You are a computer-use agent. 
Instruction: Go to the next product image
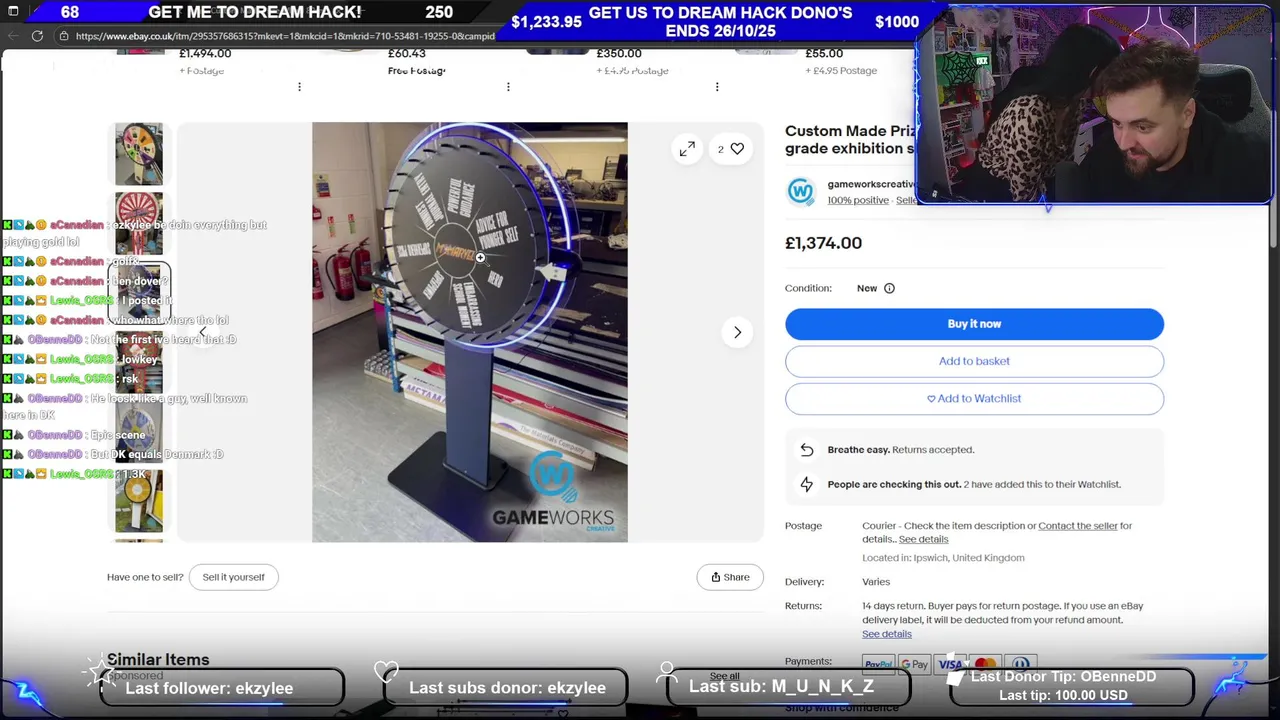pyautogui.click(x=737, y=332)
